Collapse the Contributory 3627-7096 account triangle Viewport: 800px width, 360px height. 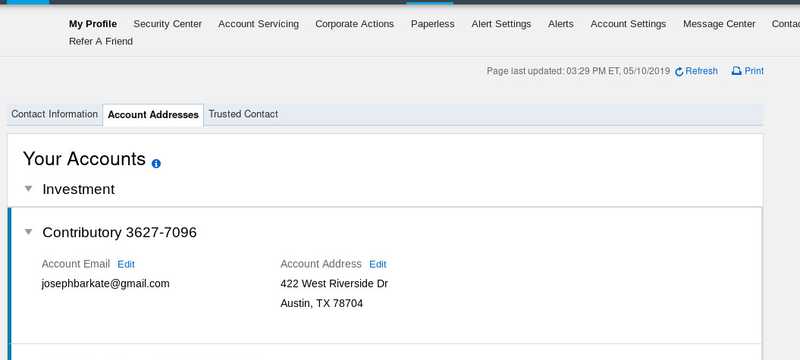point(29,232)
